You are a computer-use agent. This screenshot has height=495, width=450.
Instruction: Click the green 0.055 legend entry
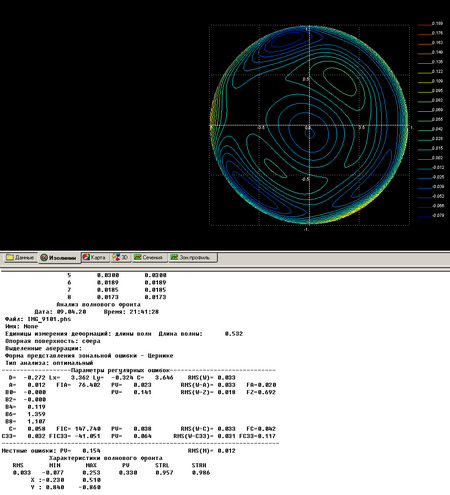point(430,120)
